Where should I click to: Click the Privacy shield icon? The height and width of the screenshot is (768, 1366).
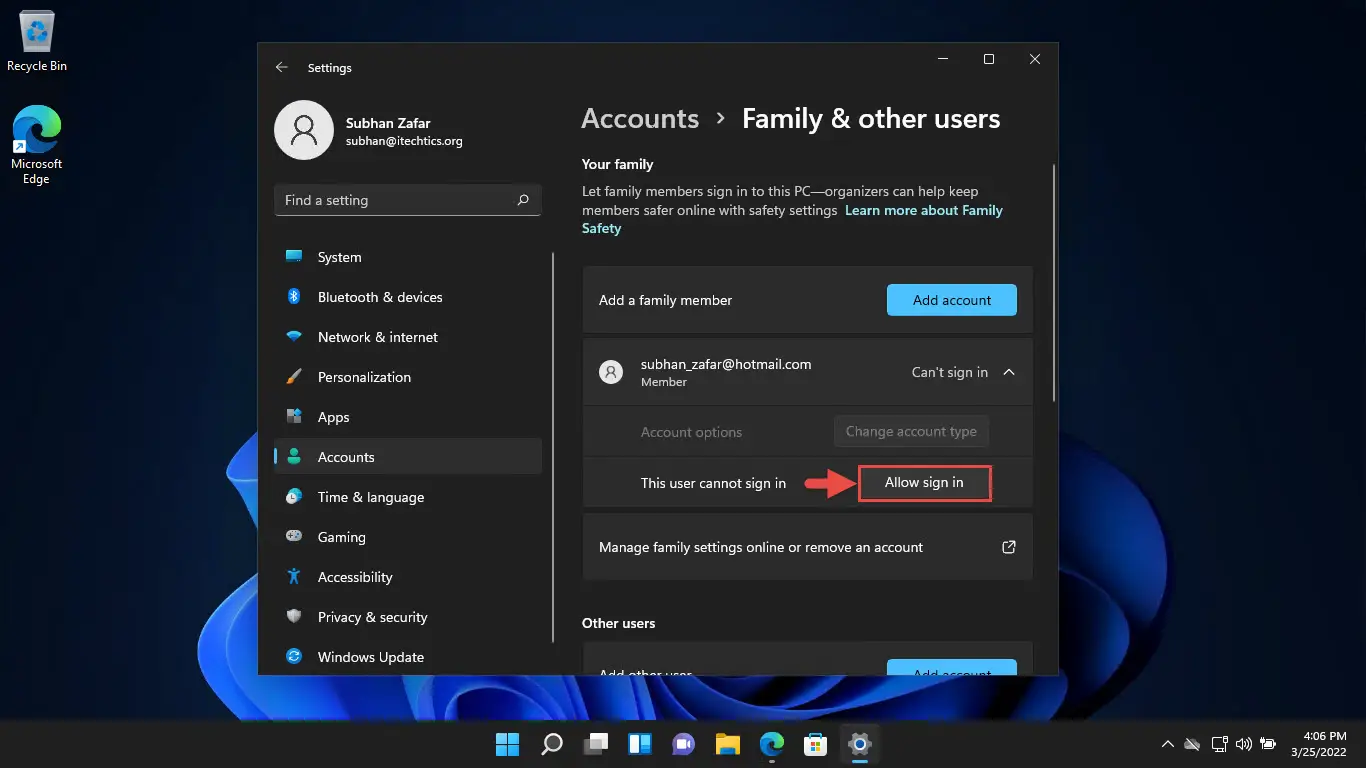pos(294,616)
